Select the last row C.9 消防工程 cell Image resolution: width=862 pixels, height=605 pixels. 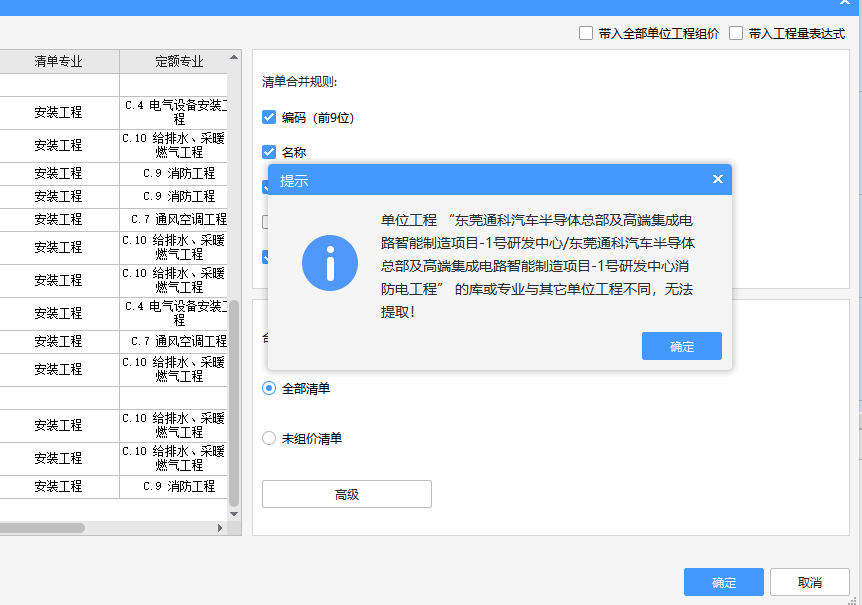tap(174, 487)
